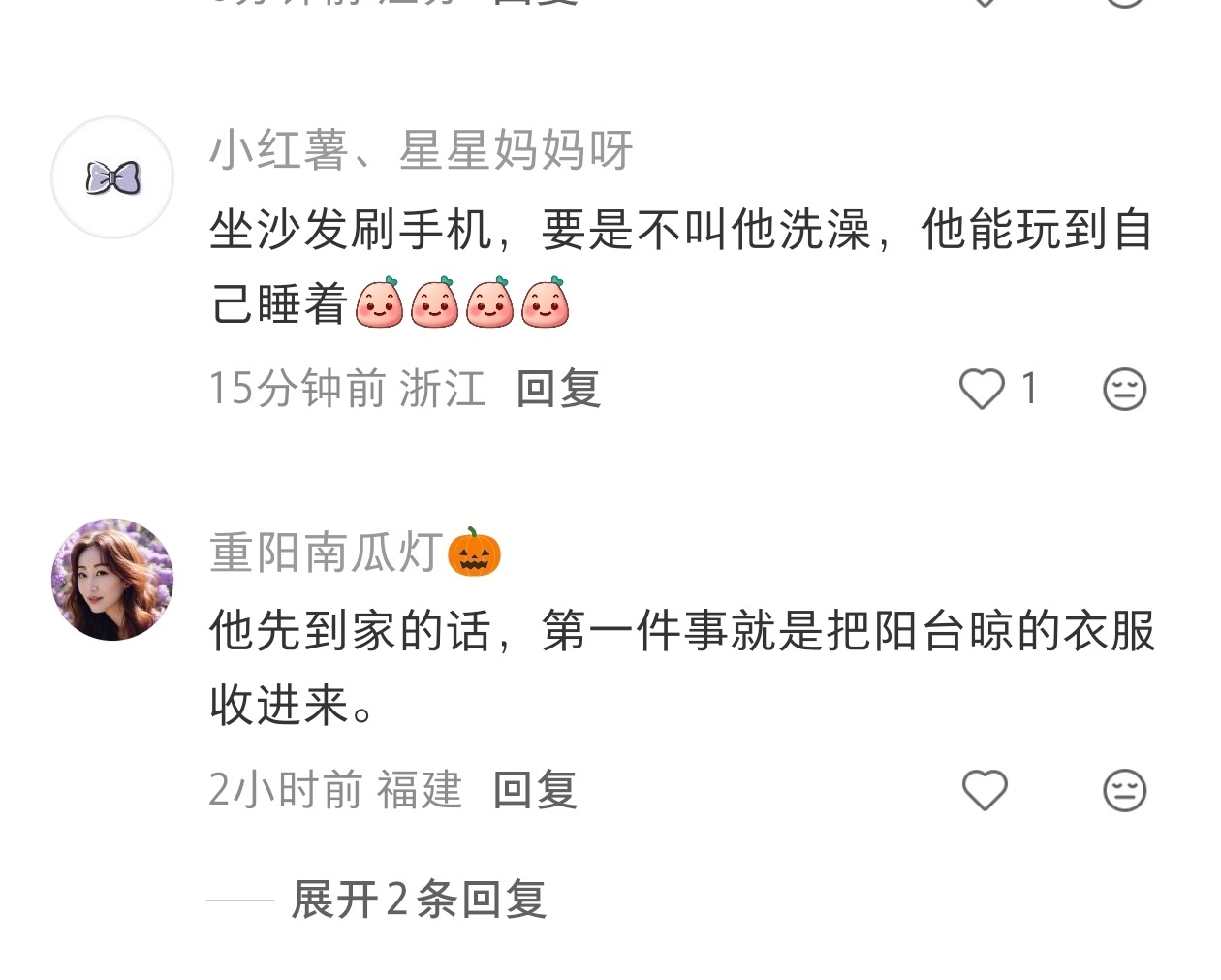Image resolution: width=1221 pixels, height=980 pixels.
Task: Tap the timestamp 15分钟前 浙江
Action: [347, 390]
